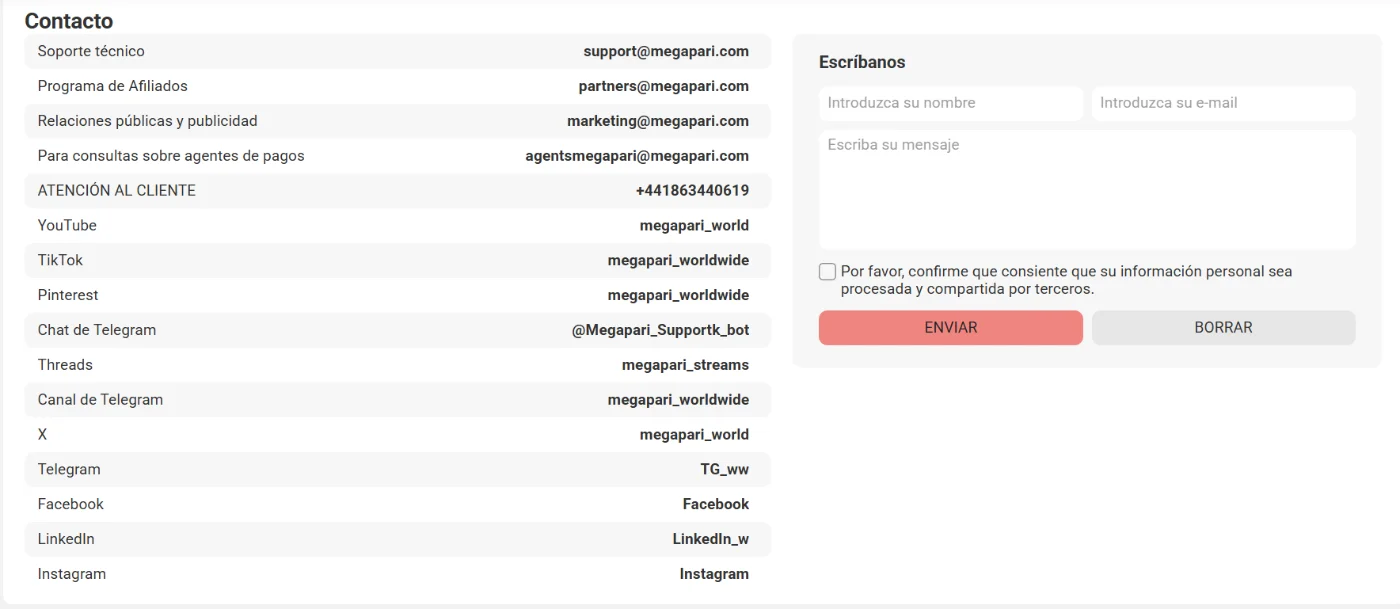Viewport: 1400px width, 609px height.
Task: Call customer phone number +441863440619
Action: pyautogui.click(x=692, y=190)
